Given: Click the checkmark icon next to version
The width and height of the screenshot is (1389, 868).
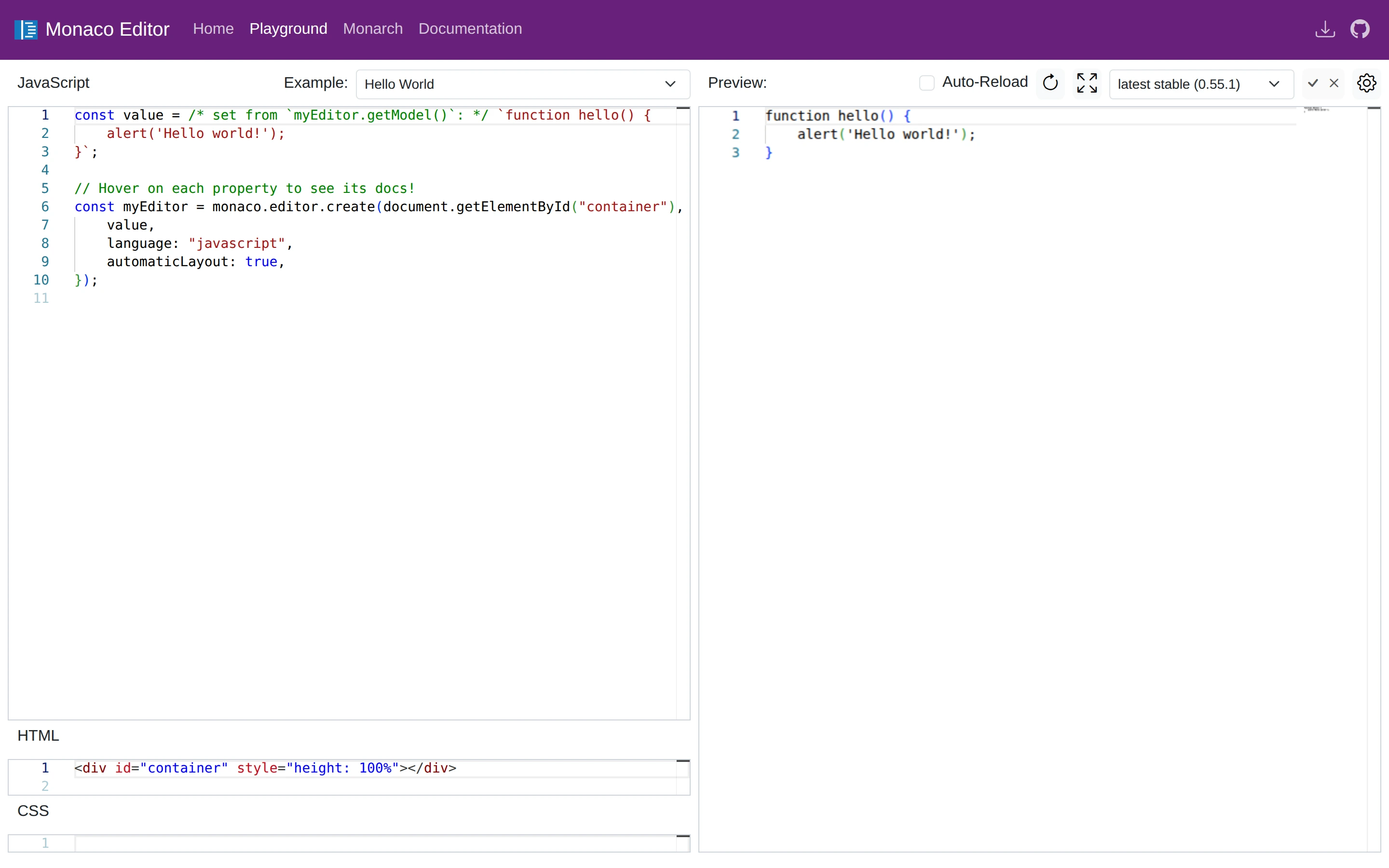Looking at the screenshot, I should 1313,83.
